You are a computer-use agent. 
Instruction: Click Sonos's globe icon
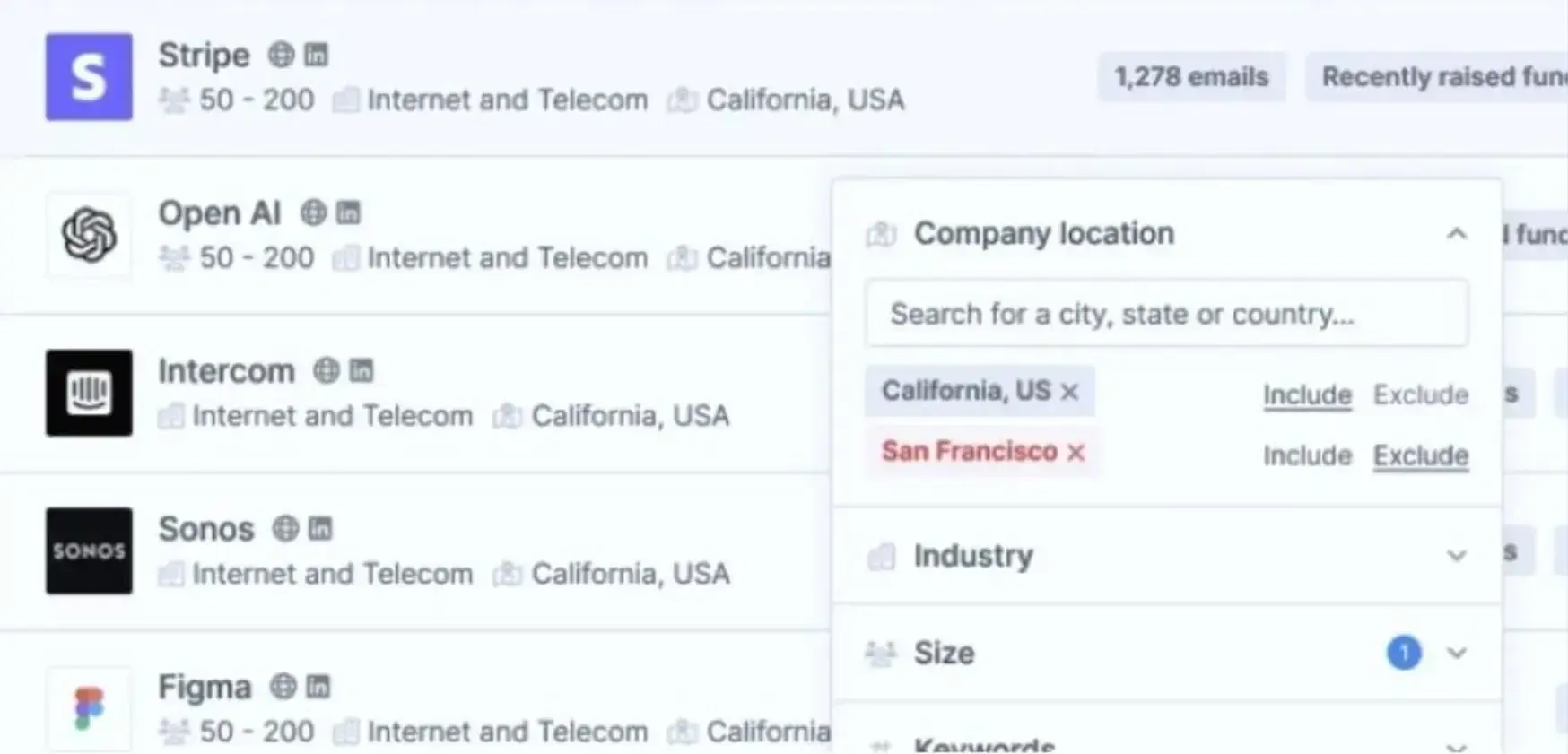(x=288, y=529)
